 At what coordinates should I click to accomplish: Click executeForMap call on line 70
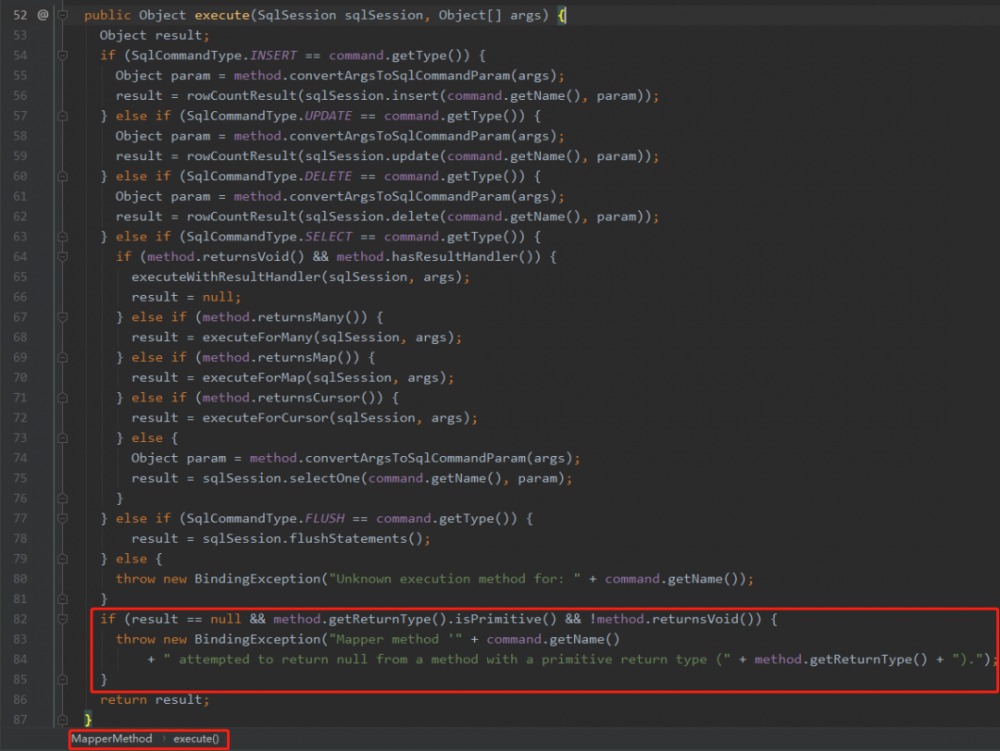coord(254,377)
